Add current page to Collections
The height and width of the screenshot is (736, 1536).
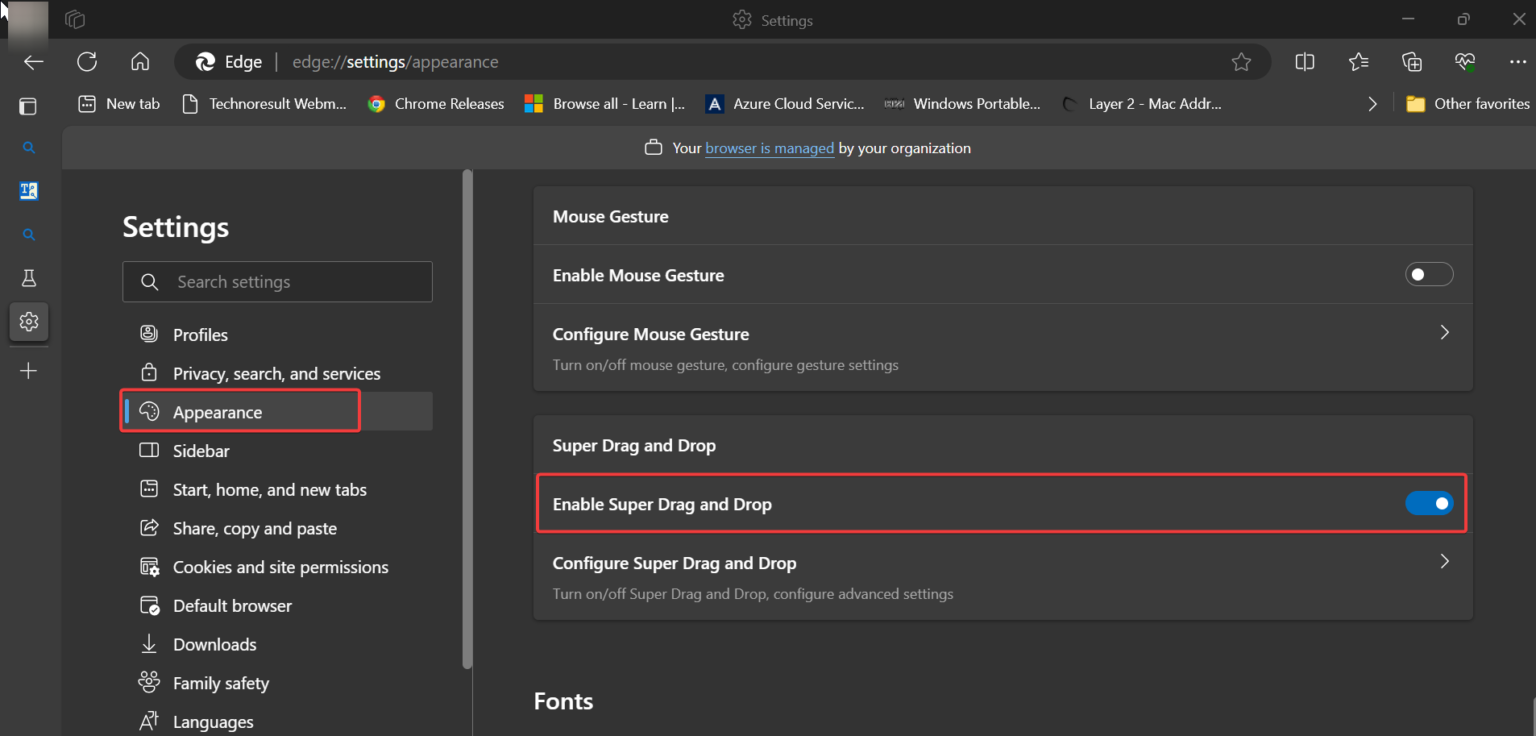click(x=1411, y=61)
